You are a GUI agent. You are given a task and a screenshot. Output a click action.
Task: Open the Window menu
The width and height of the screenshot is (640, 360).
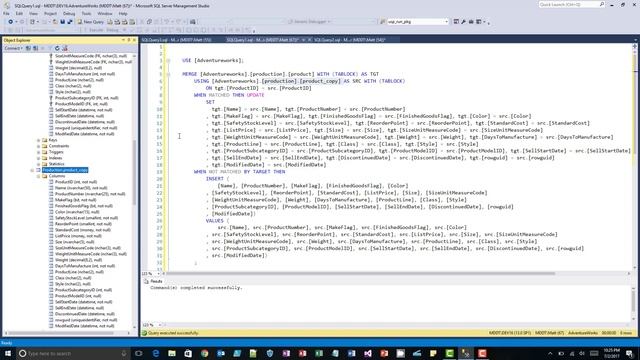click(x=105, y=13)
